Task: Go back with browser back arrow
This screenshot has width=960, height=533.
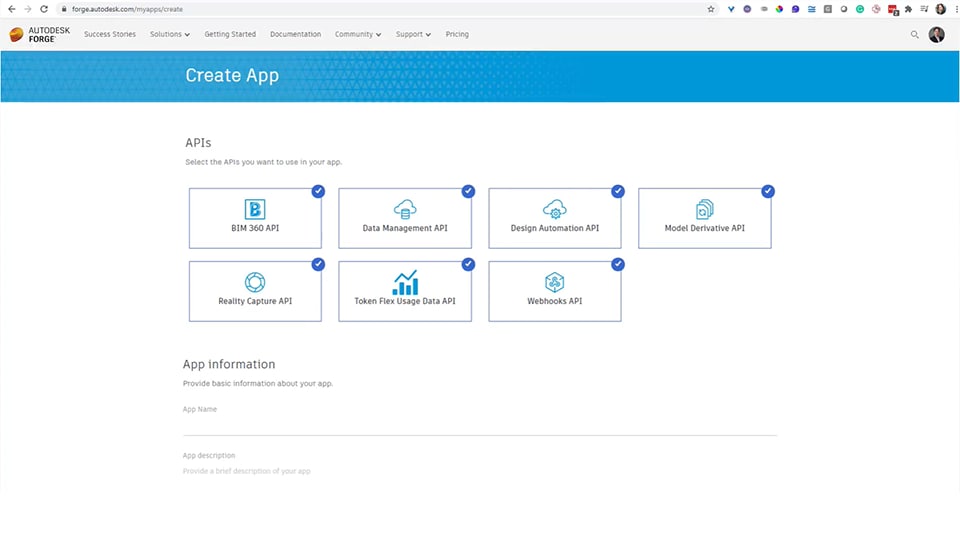Action: point(12,9)
